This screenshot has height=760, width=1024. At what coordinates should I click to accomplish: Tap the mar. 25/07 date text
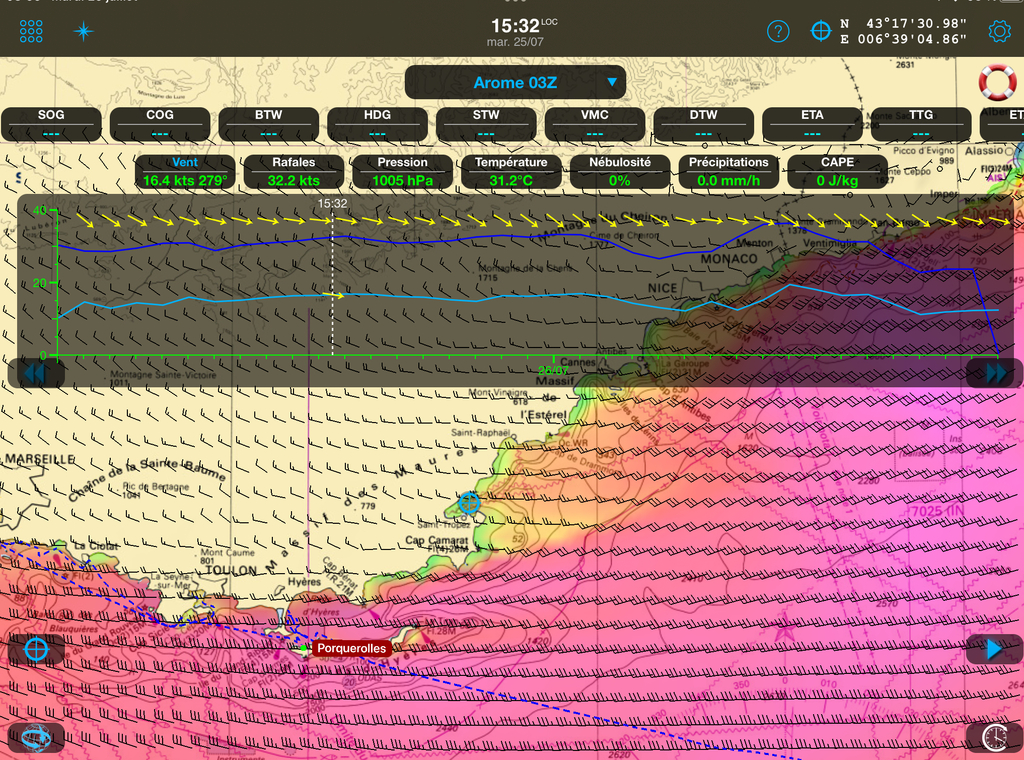tap(515, 42)
